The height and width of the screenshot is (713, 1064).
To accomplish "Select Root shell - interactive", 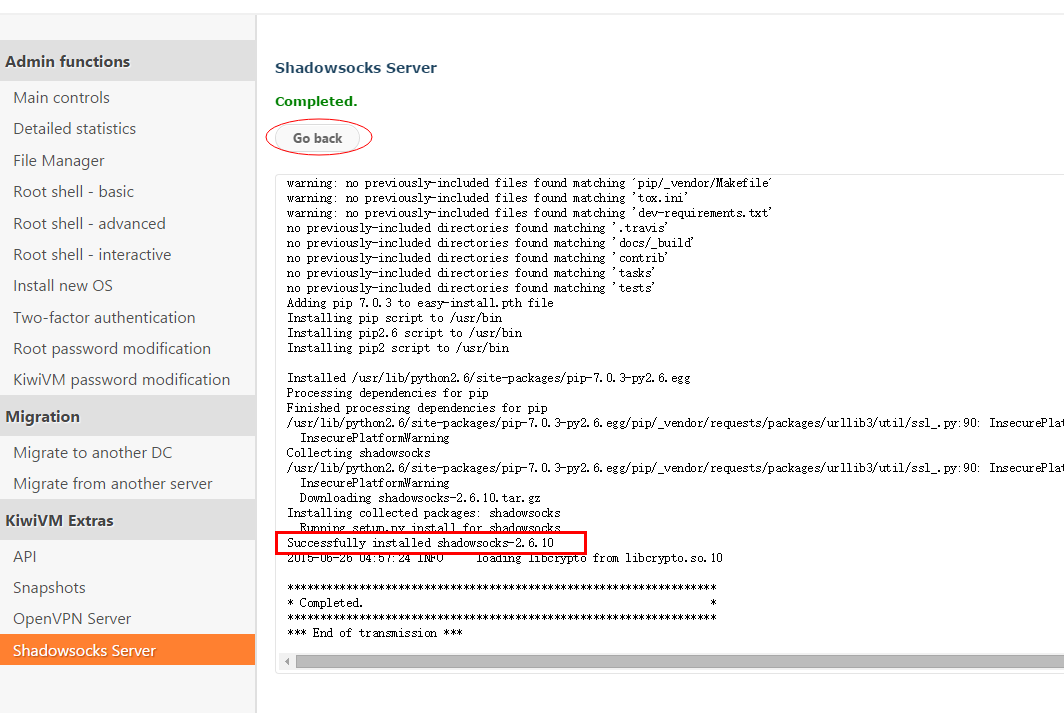I will [x=92, y=254].
